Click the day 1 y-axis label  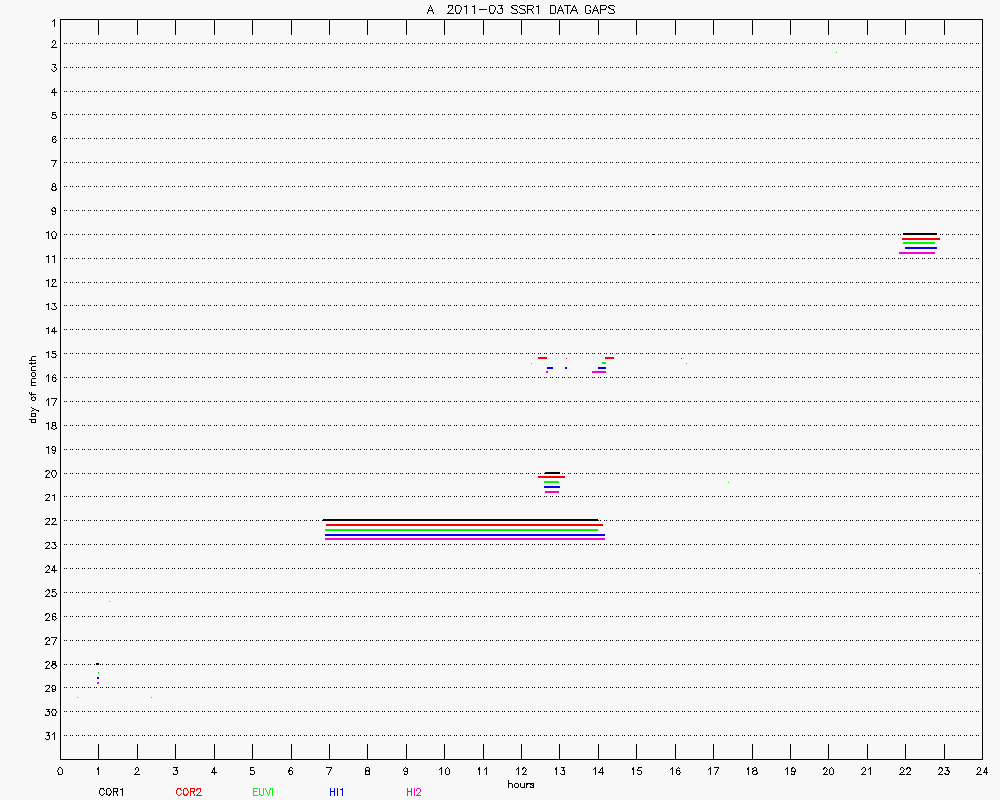[x=52, y=20]
